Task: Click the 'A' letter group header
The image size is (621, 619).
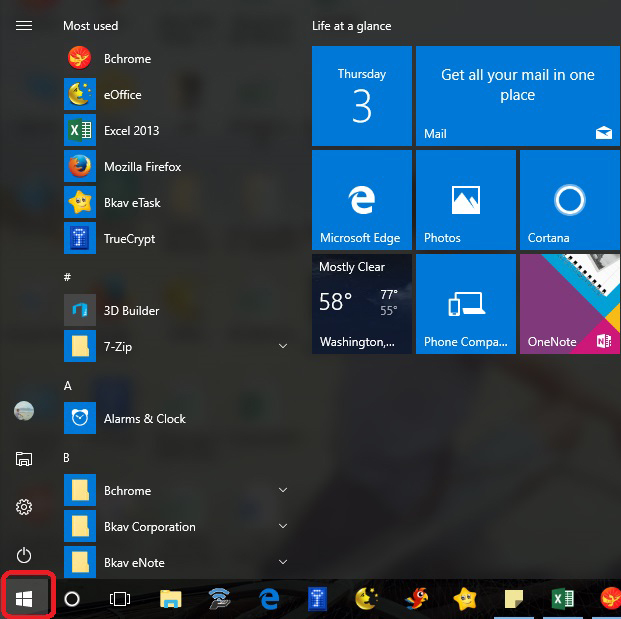Action: pos(68,385)
